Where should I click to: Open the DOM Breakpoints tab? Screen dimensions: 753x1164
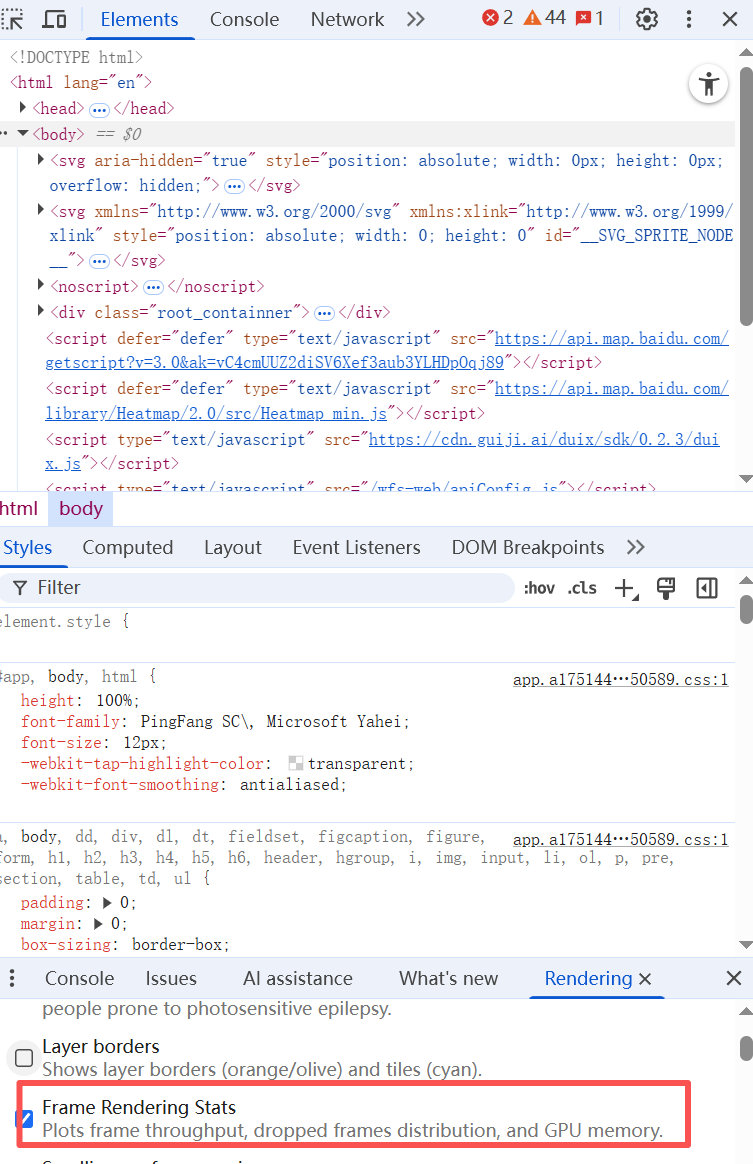coord(528,547)
